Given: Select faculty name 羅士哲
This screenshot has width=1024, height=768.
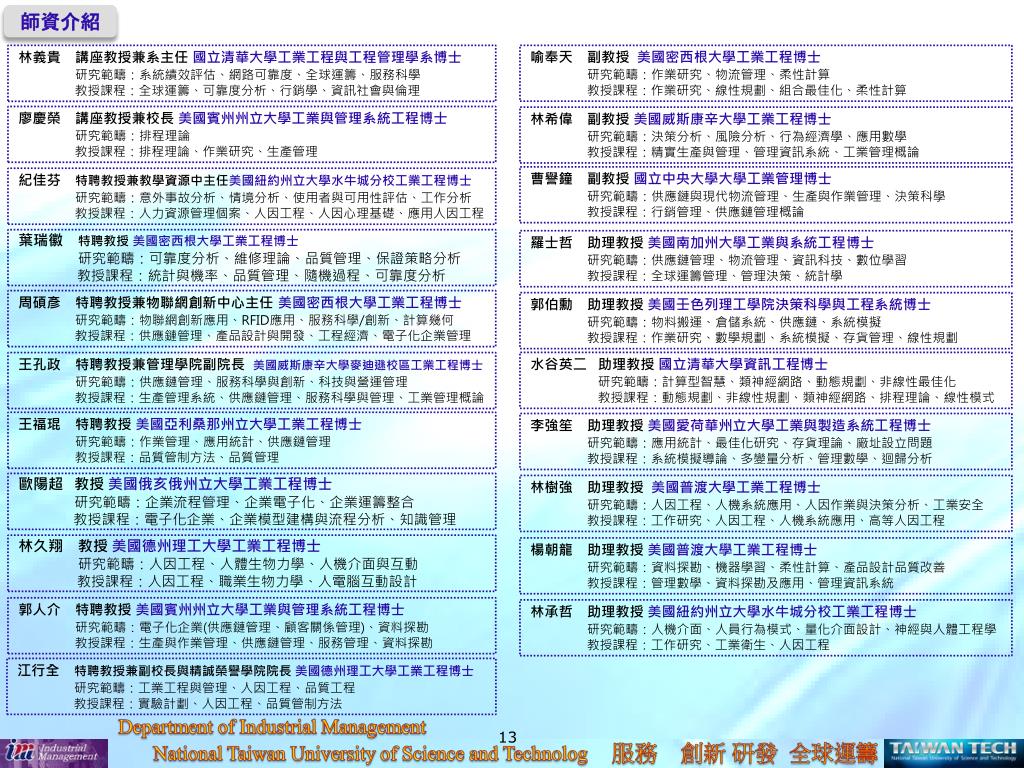Looking at the screenshot, I should (551, 242).
